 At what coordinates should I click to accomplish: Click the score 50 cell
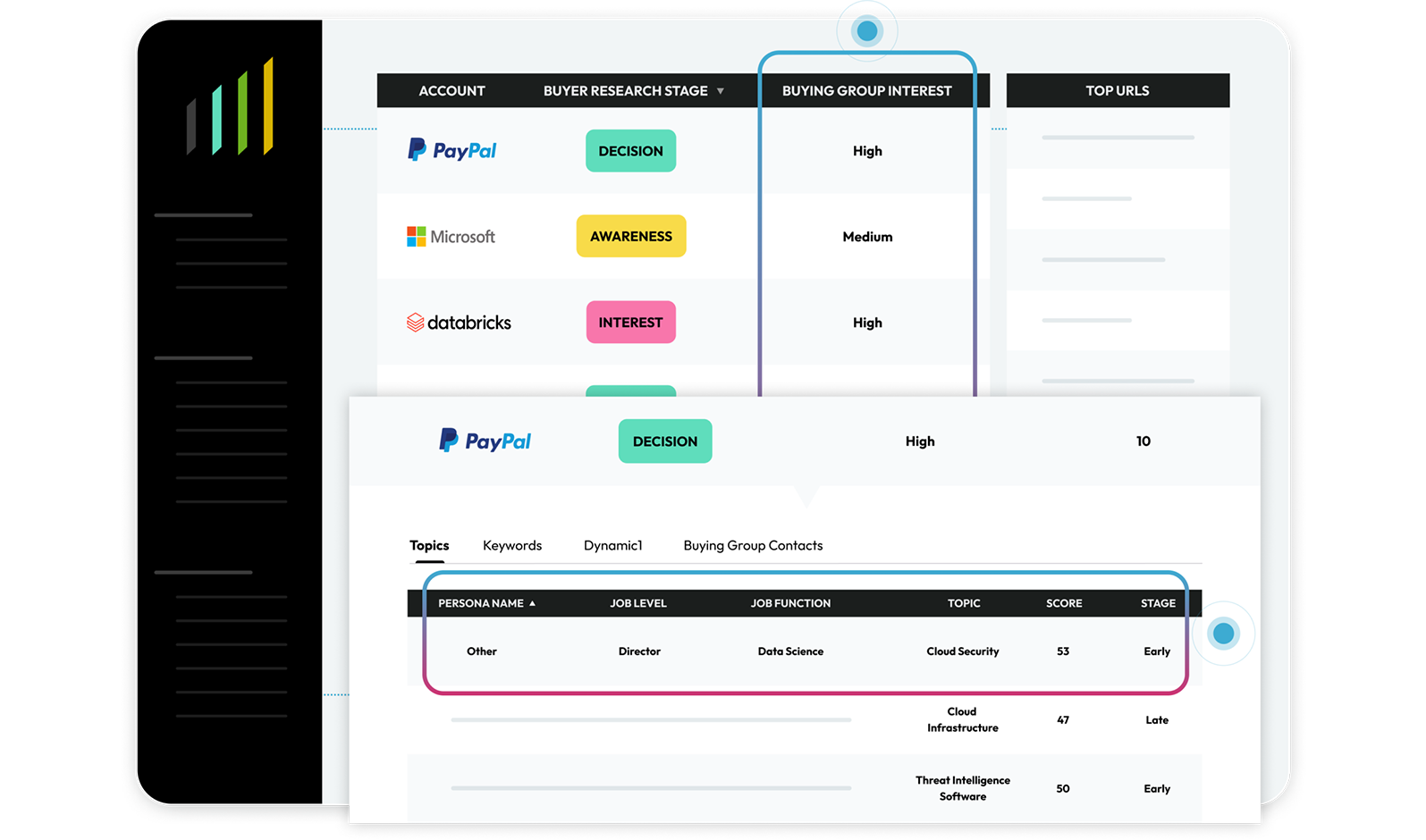pos(1063,788)
